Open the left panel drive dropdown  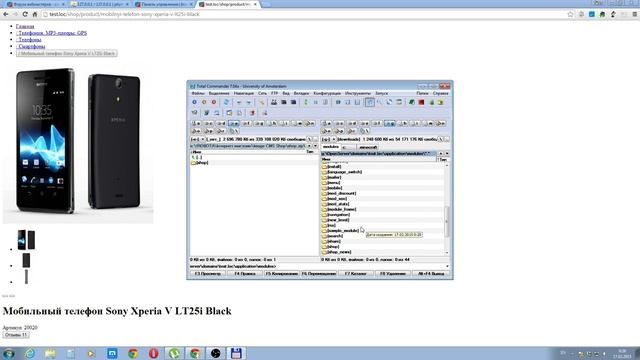[x=198, y=139]
